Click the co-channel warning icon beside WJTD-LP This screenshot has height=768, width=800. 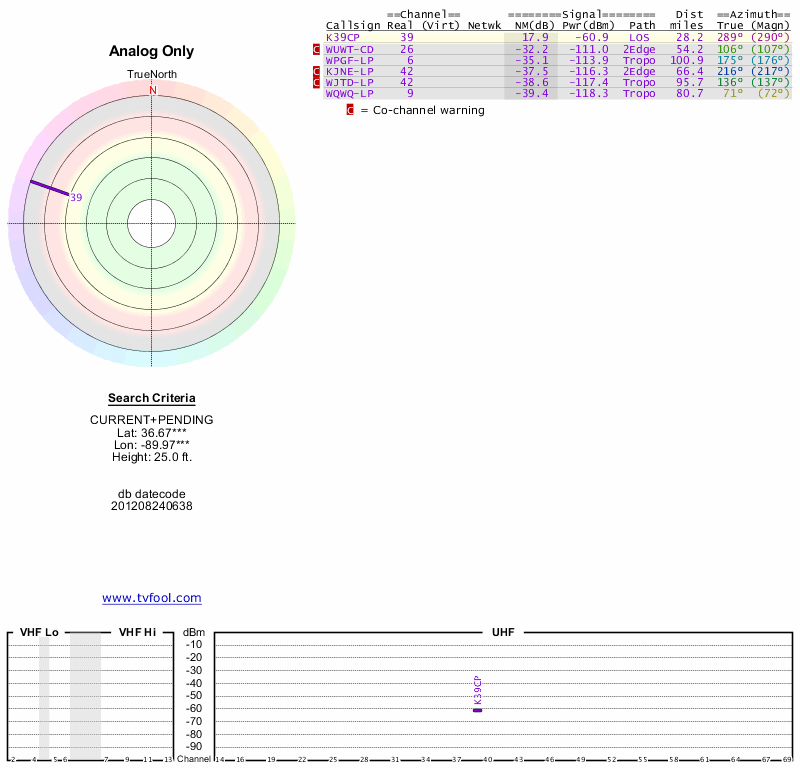316,82
